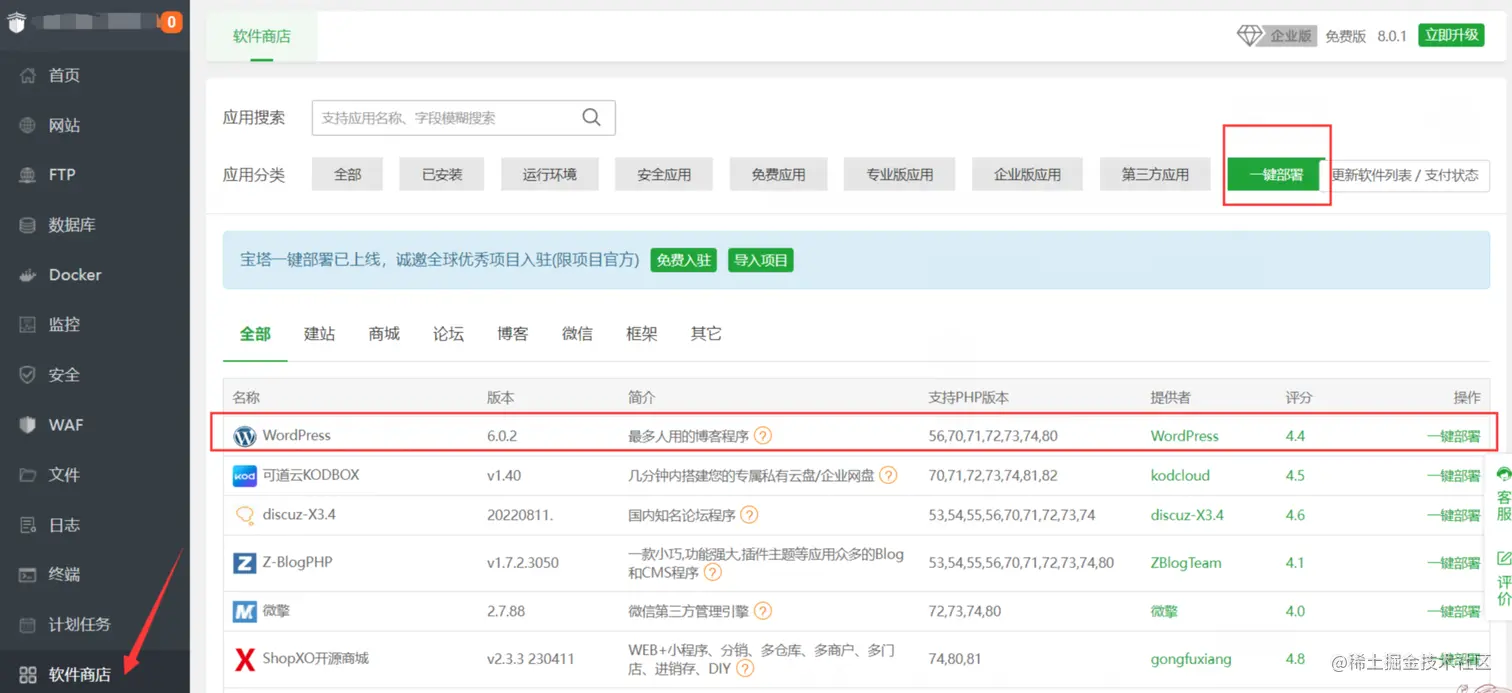Click the 文件 folder icon

click(28, 475)
